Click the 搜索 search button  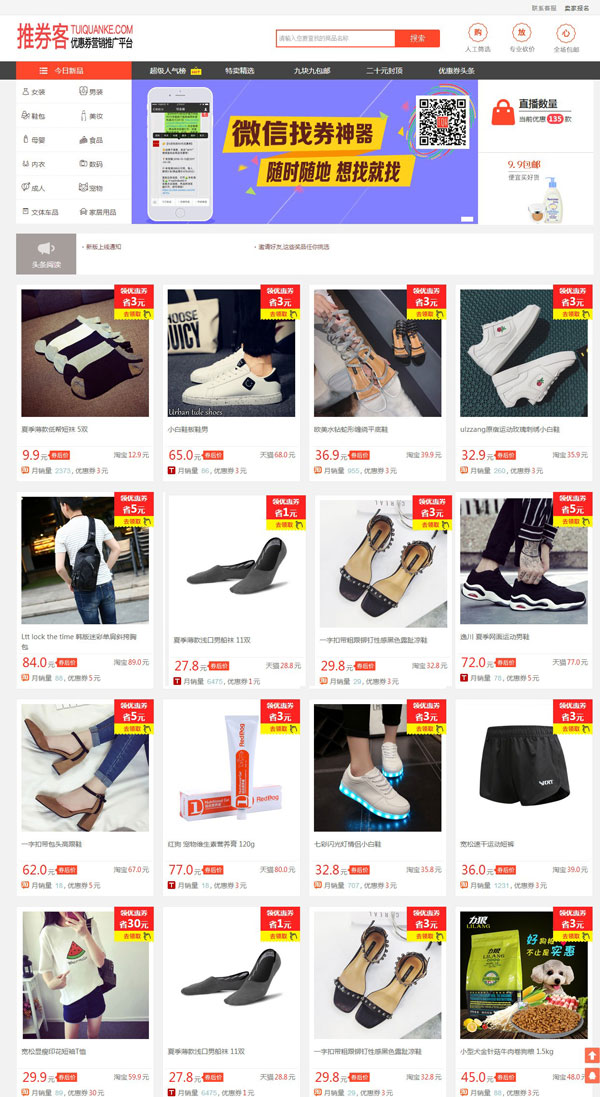point(417,38)
